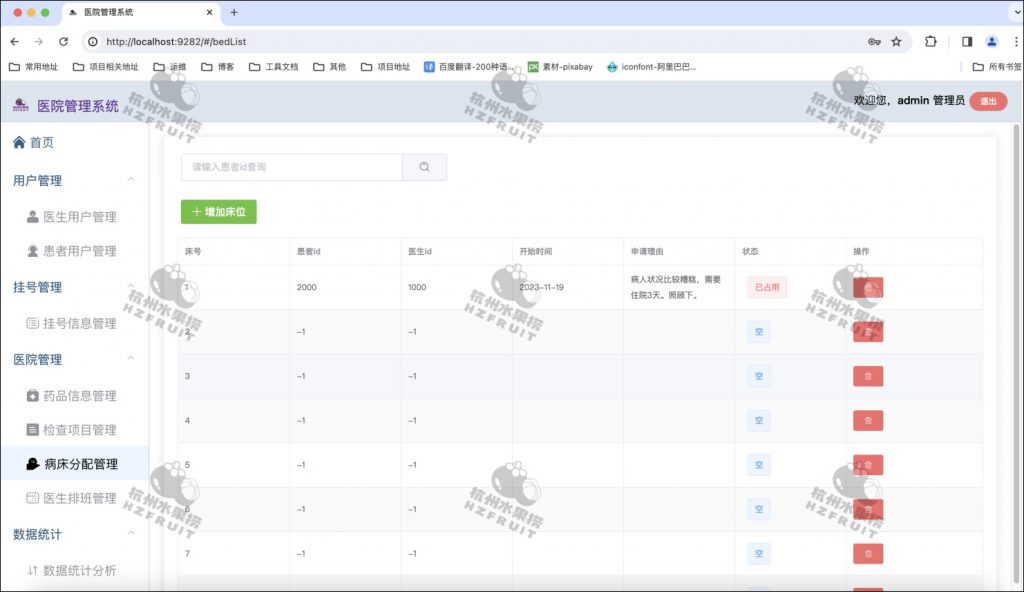Open 医生排班管理 in the sidebar
This screenshot has height=592, width=1024.
[79, 498]
